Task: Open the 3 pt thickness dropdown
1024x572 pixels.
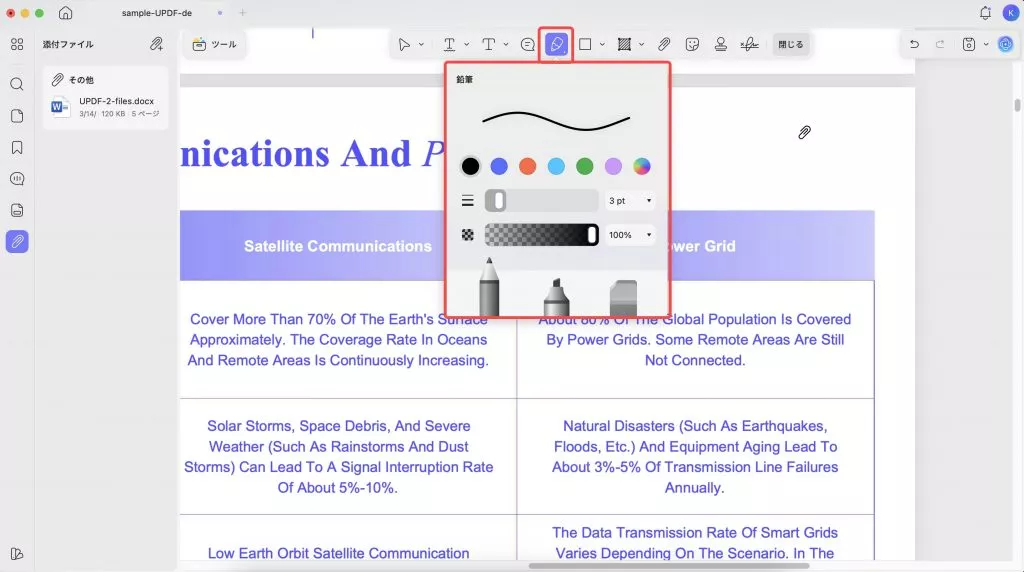Action: [x=630, y=201]
